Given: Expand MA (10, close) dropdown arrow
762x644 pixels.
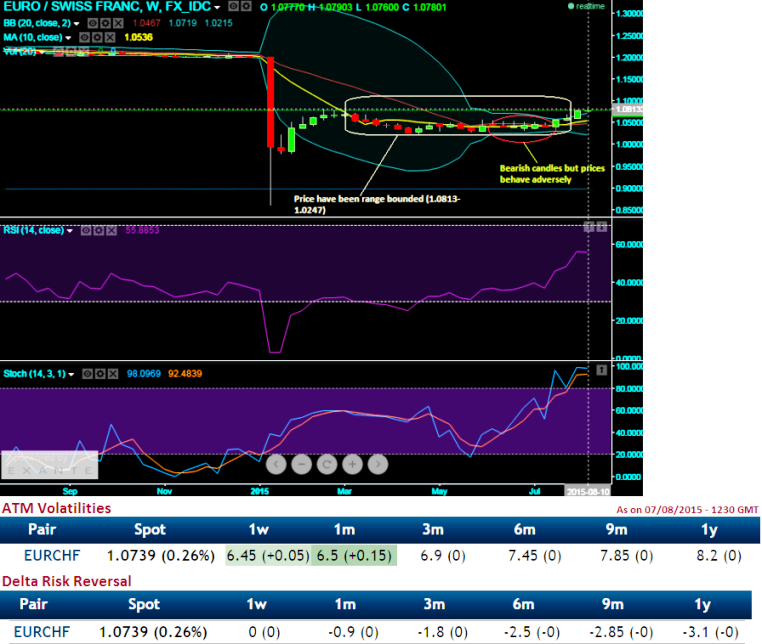Looking at the screenshot, I should [68, 38].
